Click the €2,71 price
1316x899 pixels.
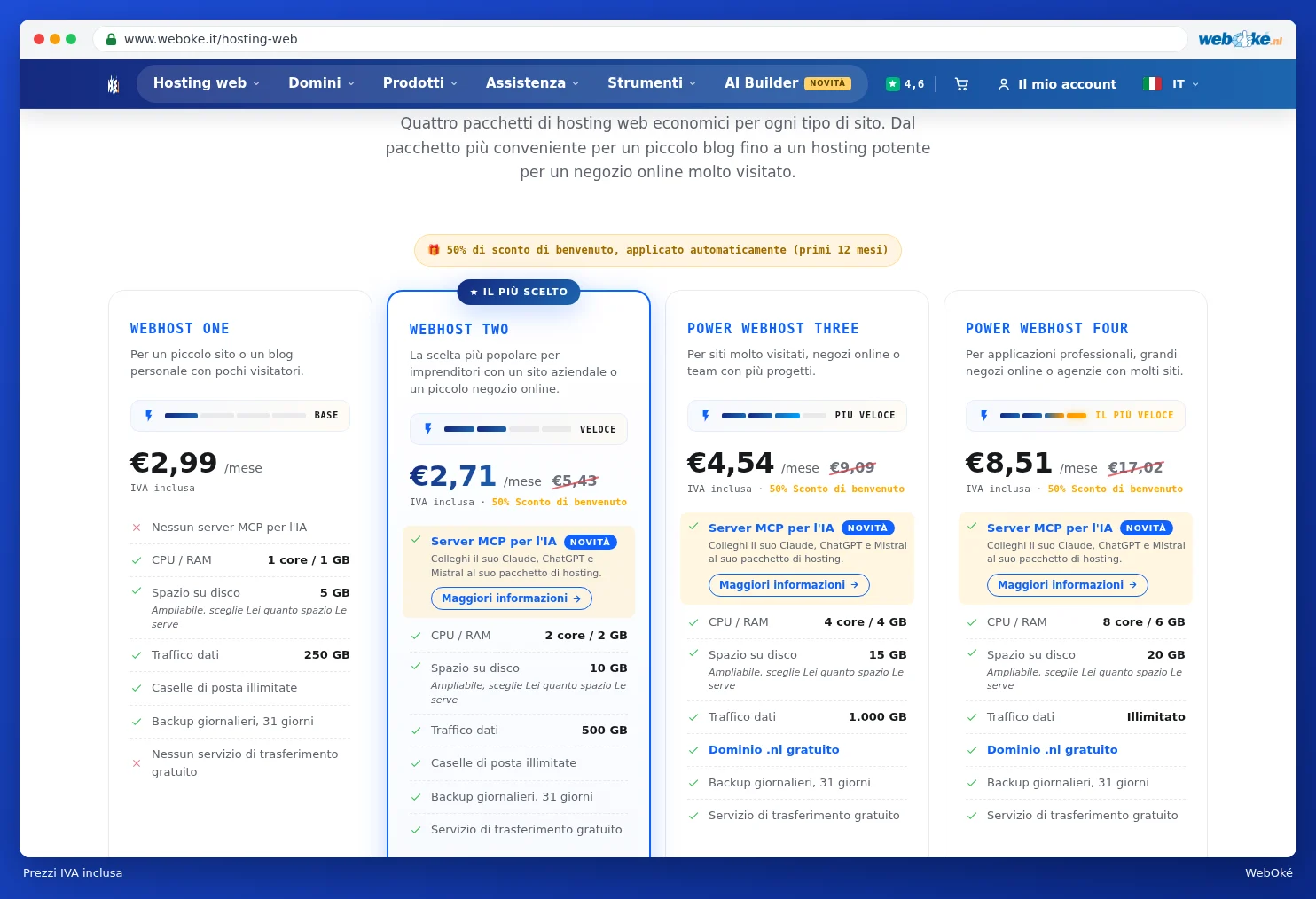click(453, 477)
